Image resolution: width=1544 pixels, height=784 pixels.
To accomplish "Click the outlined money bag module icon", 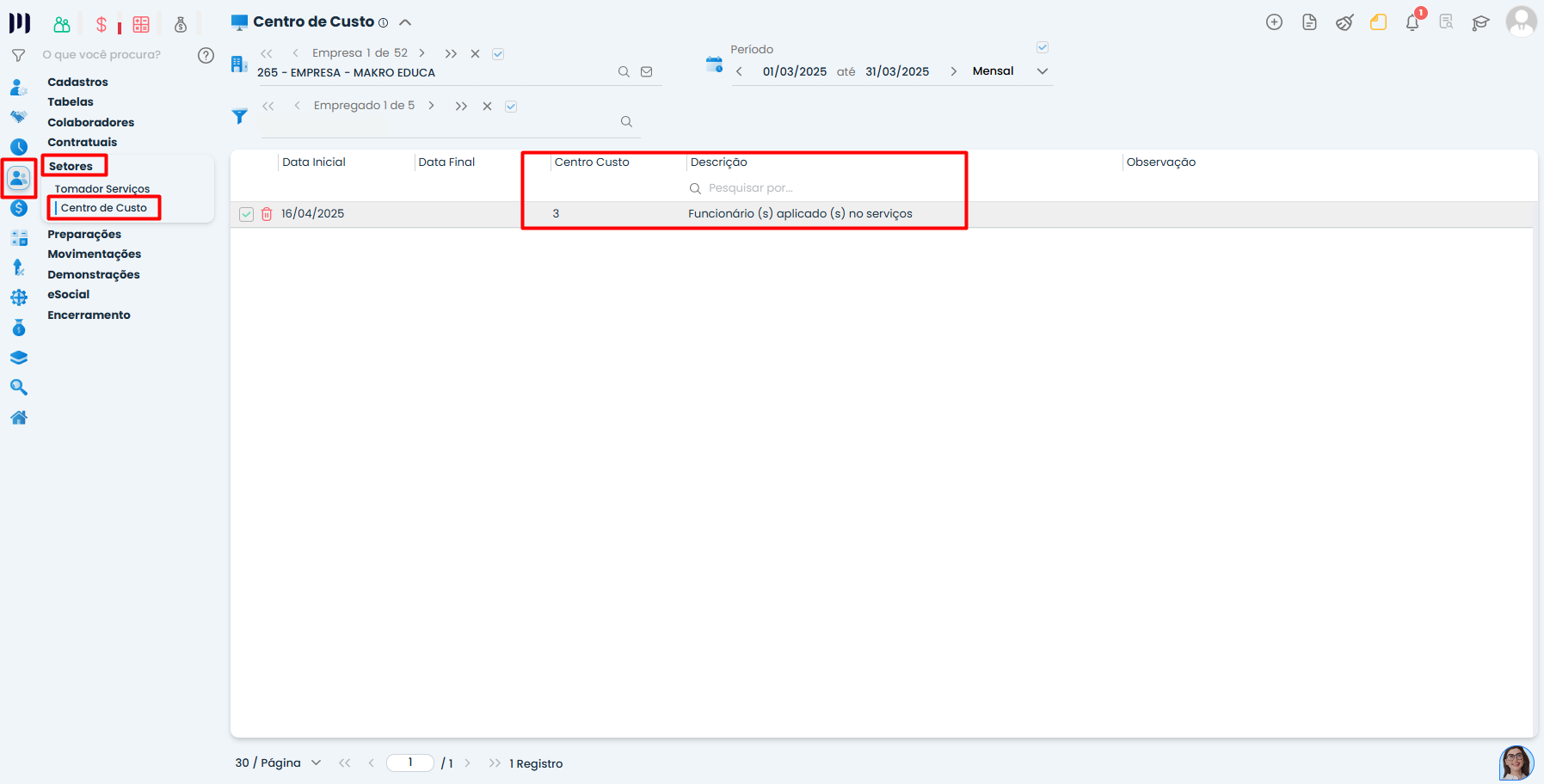I will click(181, 25).
